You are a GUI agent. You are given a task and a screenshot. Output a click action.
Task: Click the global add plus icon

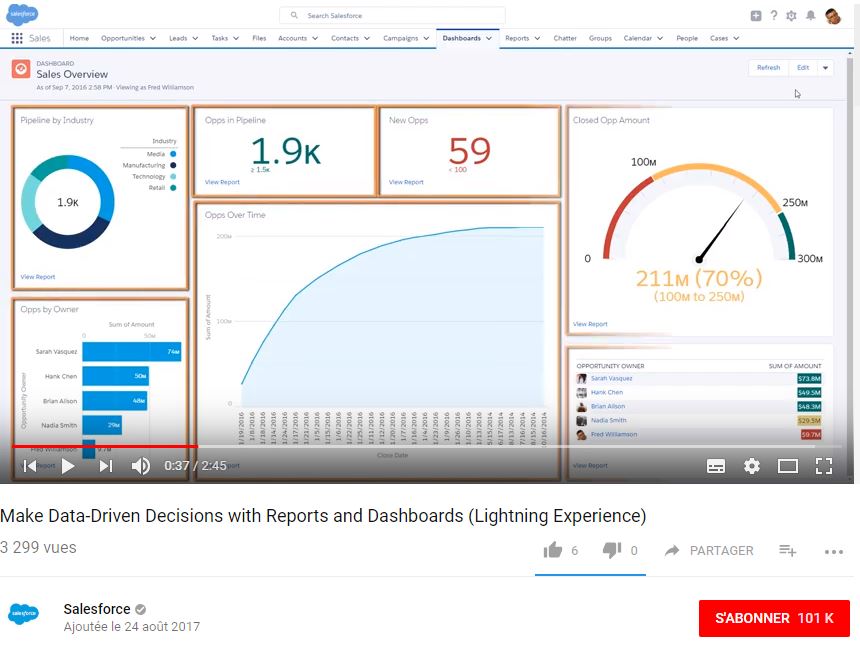tap(756, 16)
